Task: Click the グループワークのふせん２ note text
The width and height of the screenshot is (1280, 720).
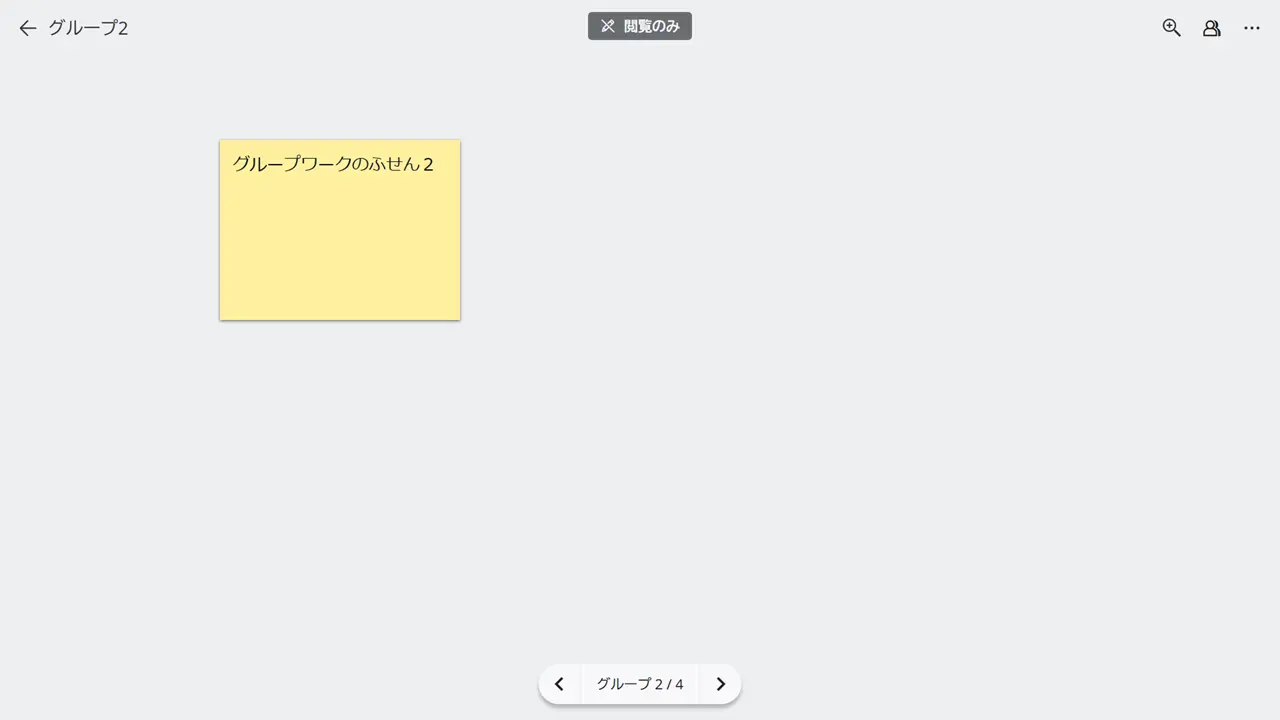Action: [x=331, y=164]
